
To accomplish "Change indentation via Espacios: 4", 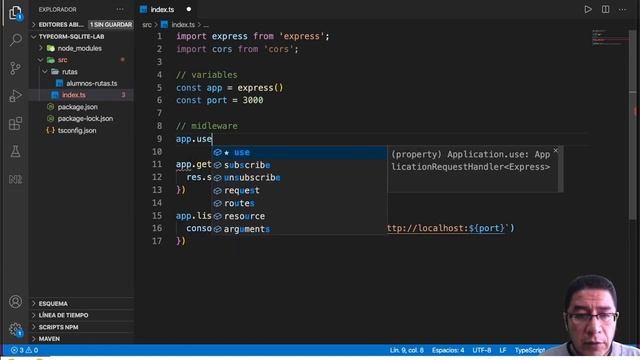I will click(448, 350).
